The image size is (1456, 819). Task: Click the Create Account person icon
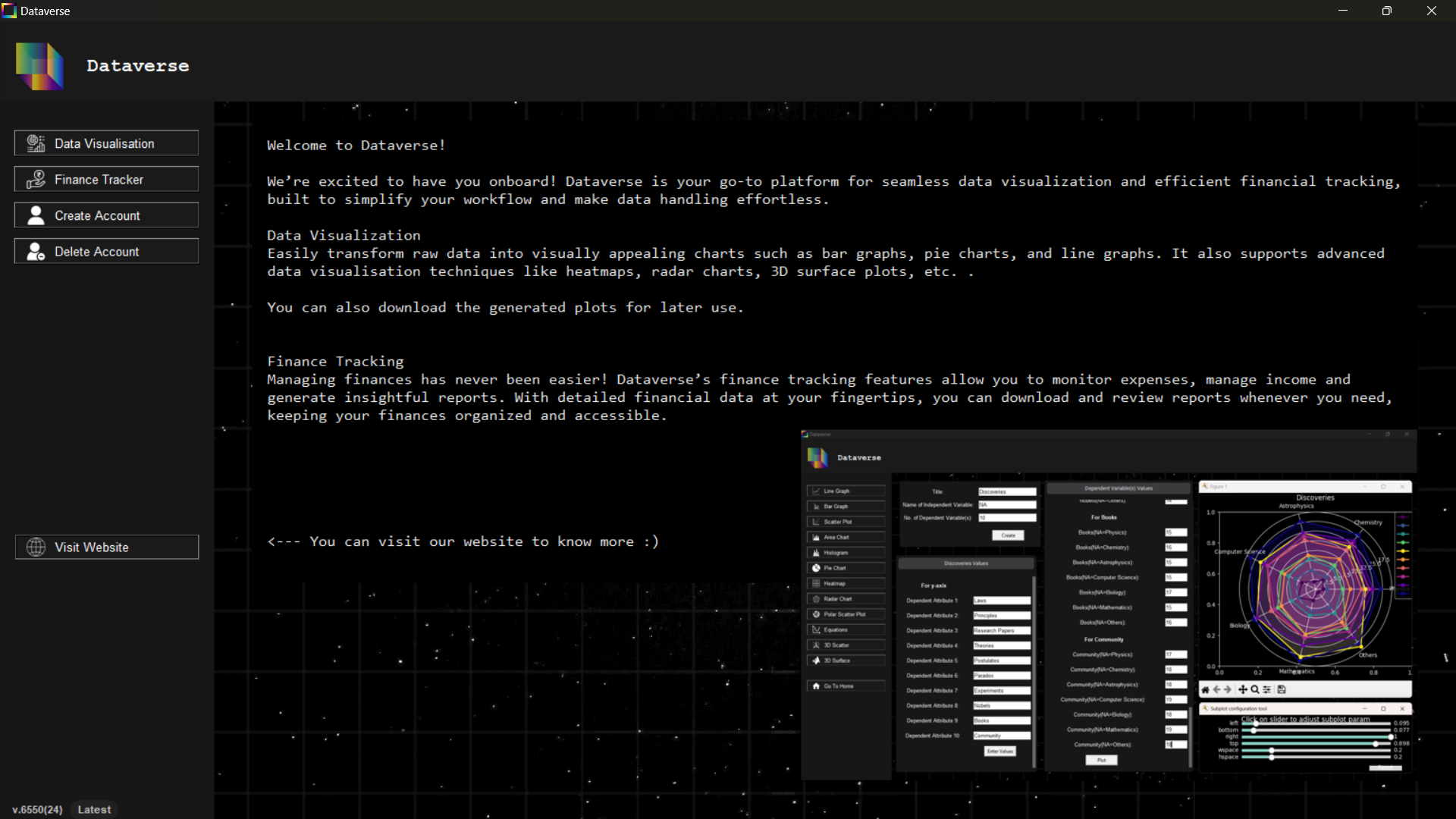(36, 215)
